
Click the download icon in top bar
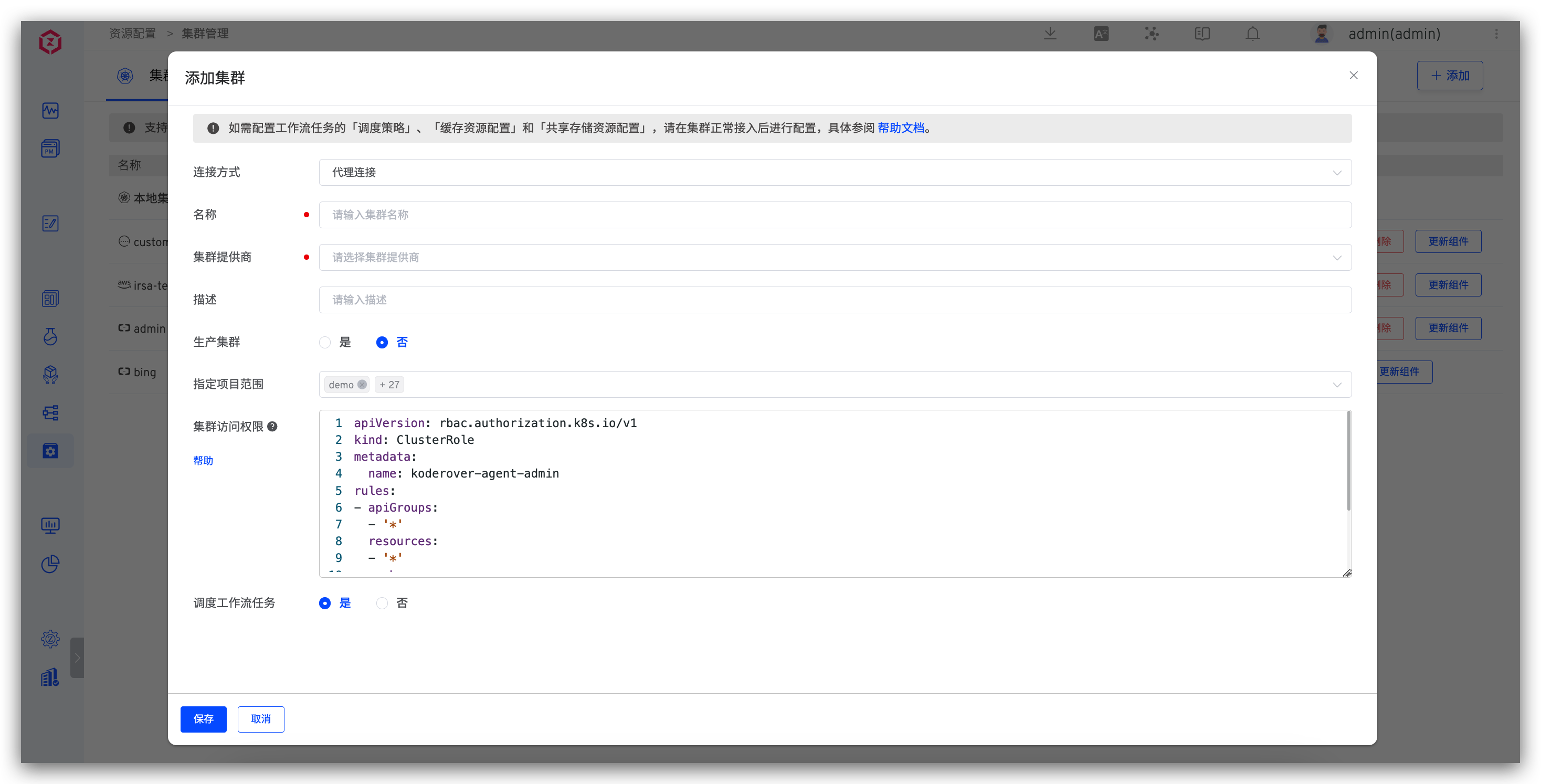(x=1050, y=34)
